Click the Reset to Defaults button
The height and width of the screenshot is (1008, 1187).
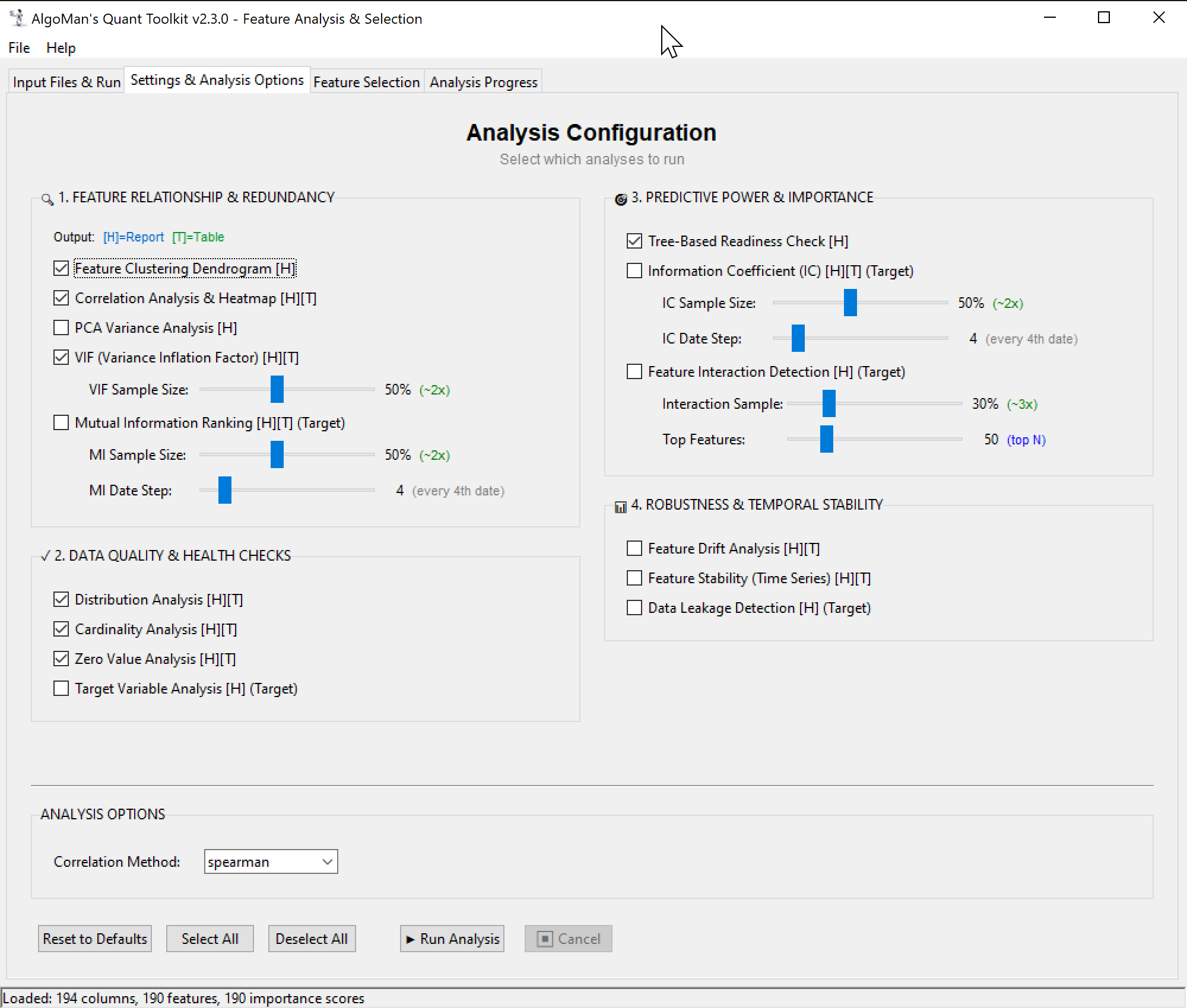[x=94, y=939]
